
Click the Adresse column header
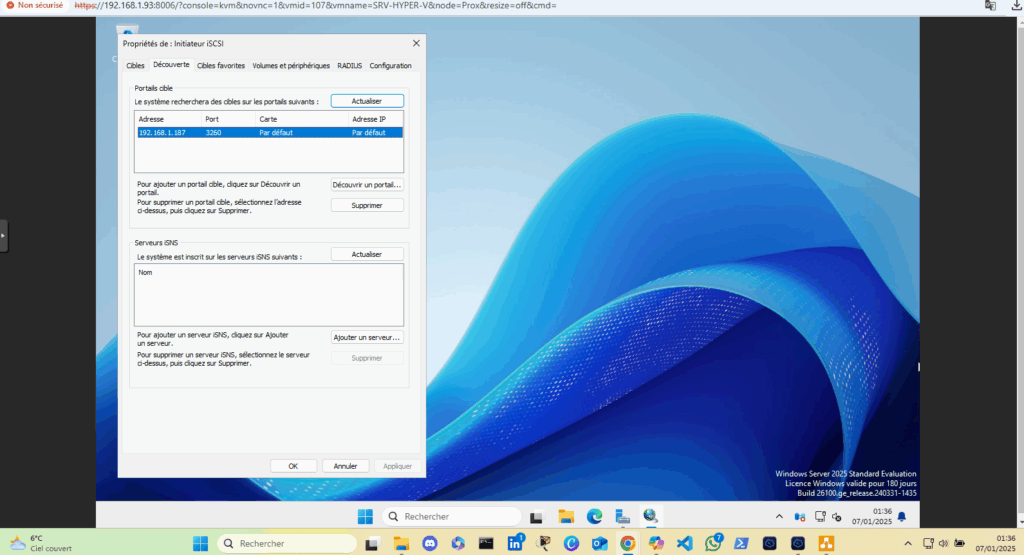coord(168,119)
